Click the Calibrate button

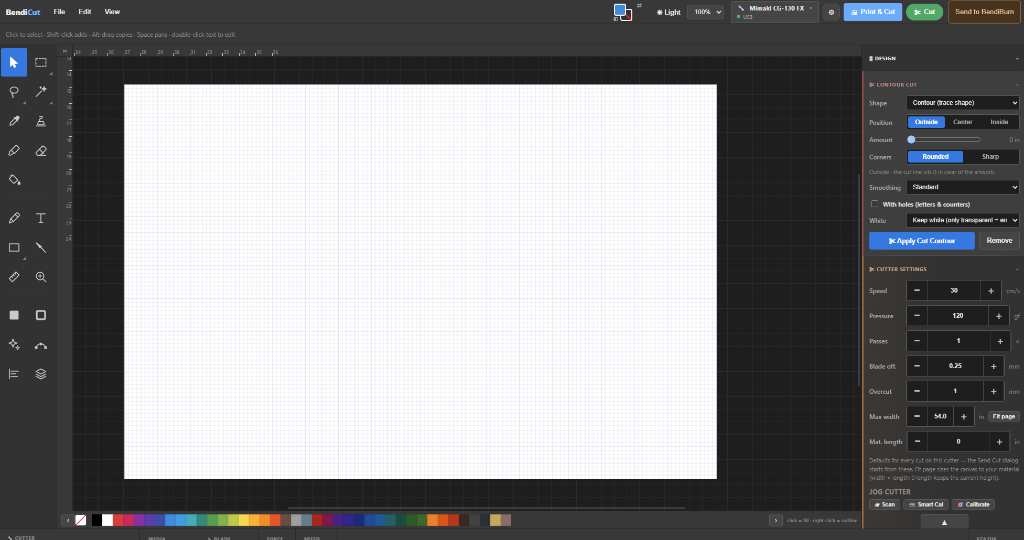tap(973, 505)
